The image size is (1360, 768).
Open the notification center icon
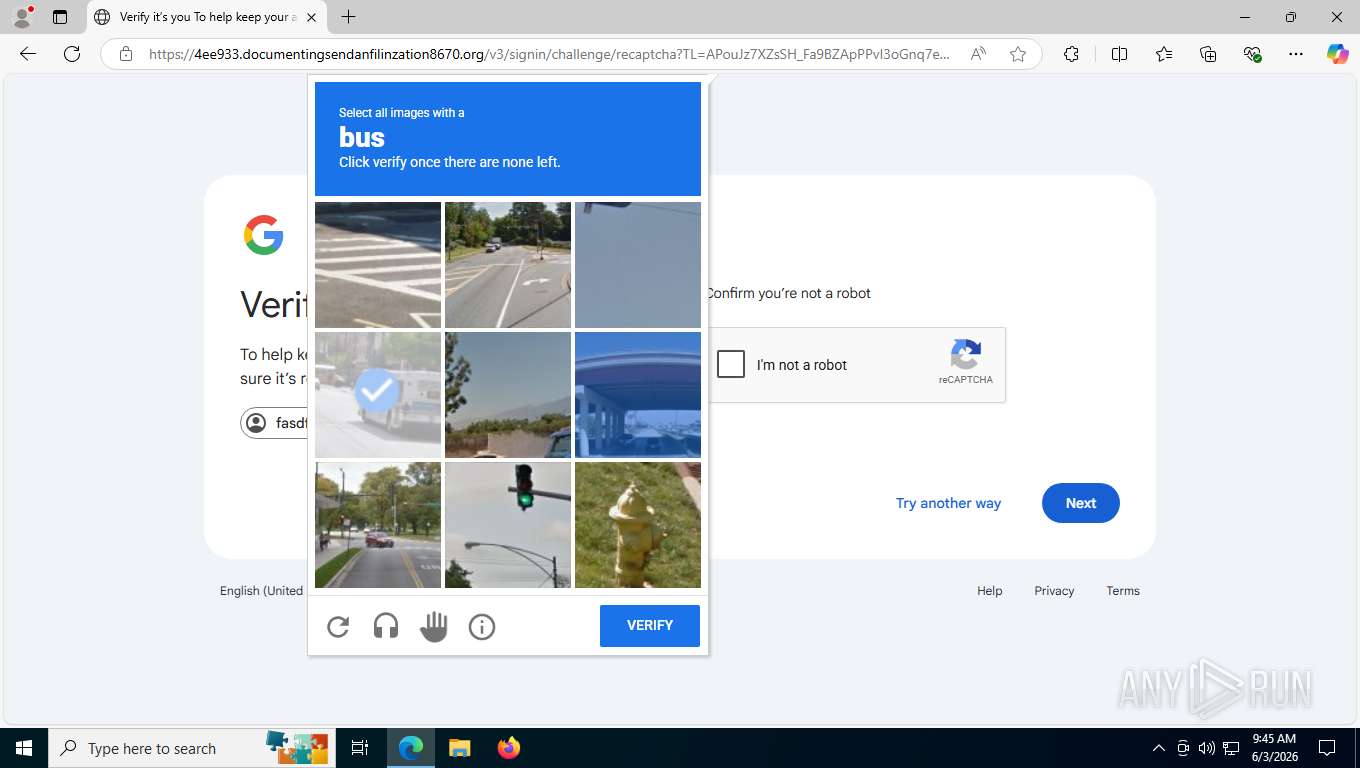(x=1327, y=748)
